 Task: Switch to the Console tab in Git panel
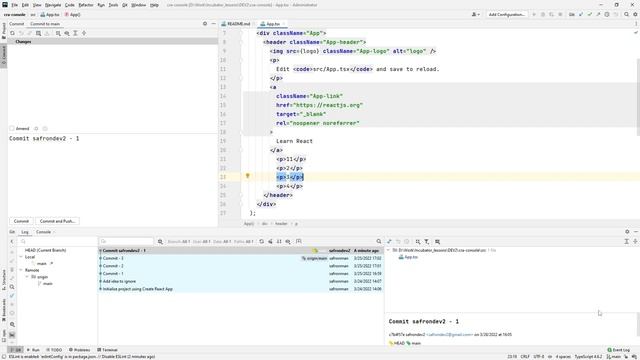43,232
